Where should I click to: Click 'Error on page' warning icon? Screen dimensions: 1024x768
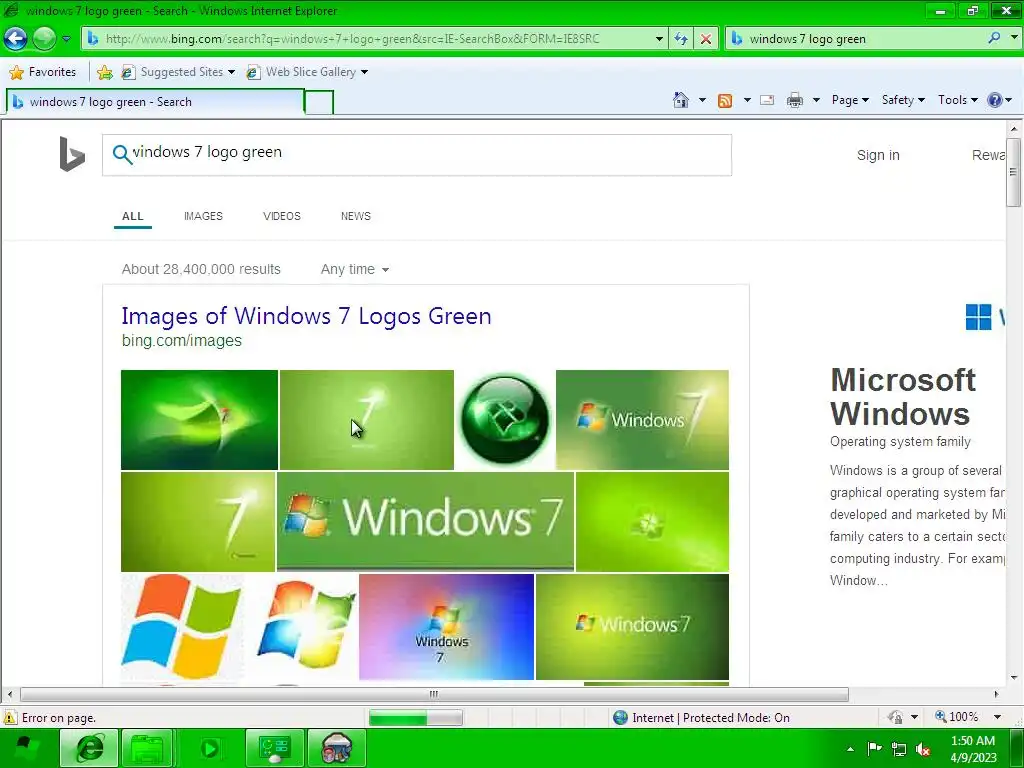pos(10,718)
